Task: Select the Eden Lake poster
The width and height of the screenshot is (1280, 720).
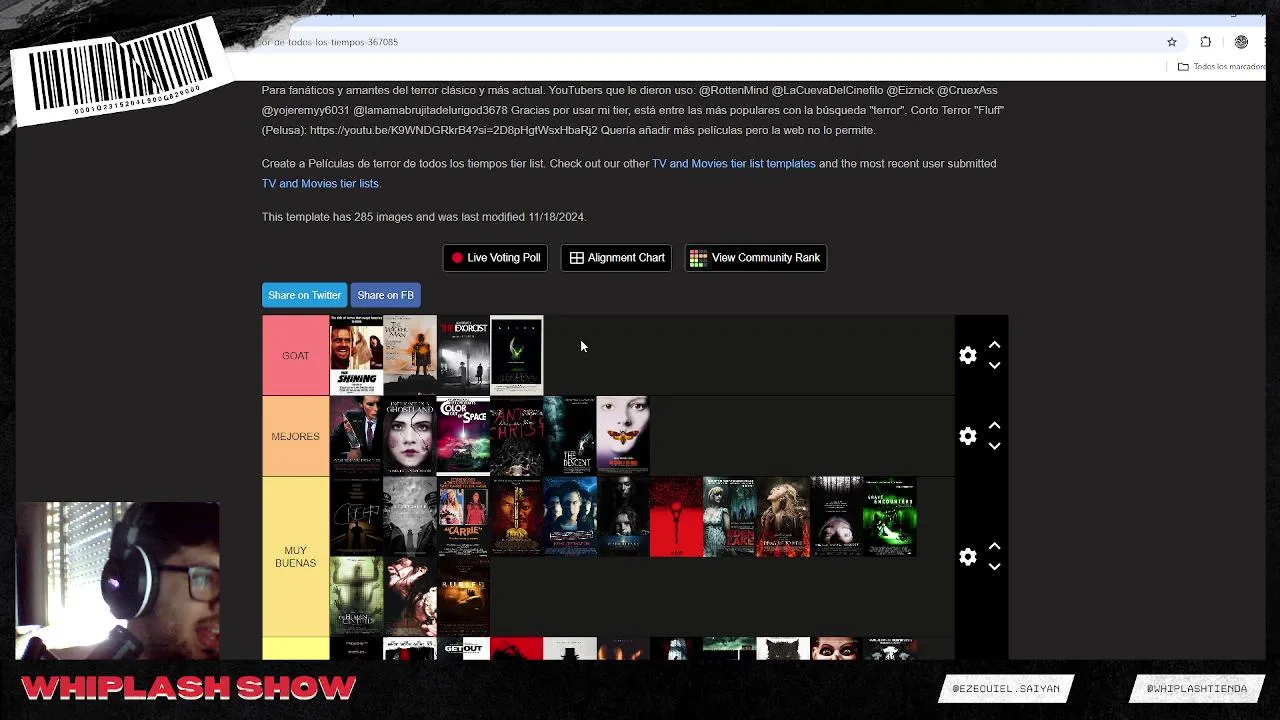Action: 730,517
